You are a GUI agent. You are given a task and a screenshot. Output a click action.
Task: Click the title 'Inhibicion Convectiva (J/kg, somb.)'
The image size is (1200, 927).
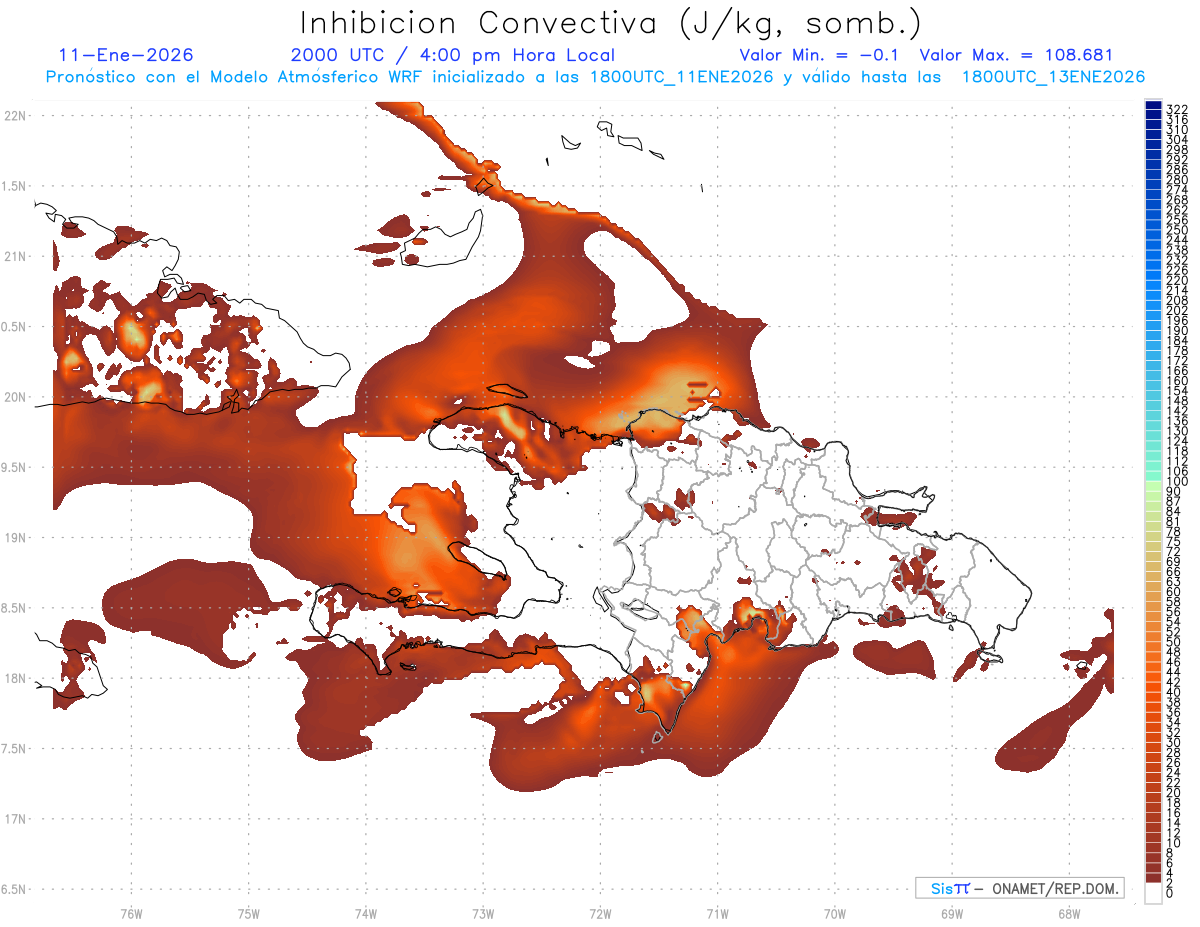tap(610, 23)
